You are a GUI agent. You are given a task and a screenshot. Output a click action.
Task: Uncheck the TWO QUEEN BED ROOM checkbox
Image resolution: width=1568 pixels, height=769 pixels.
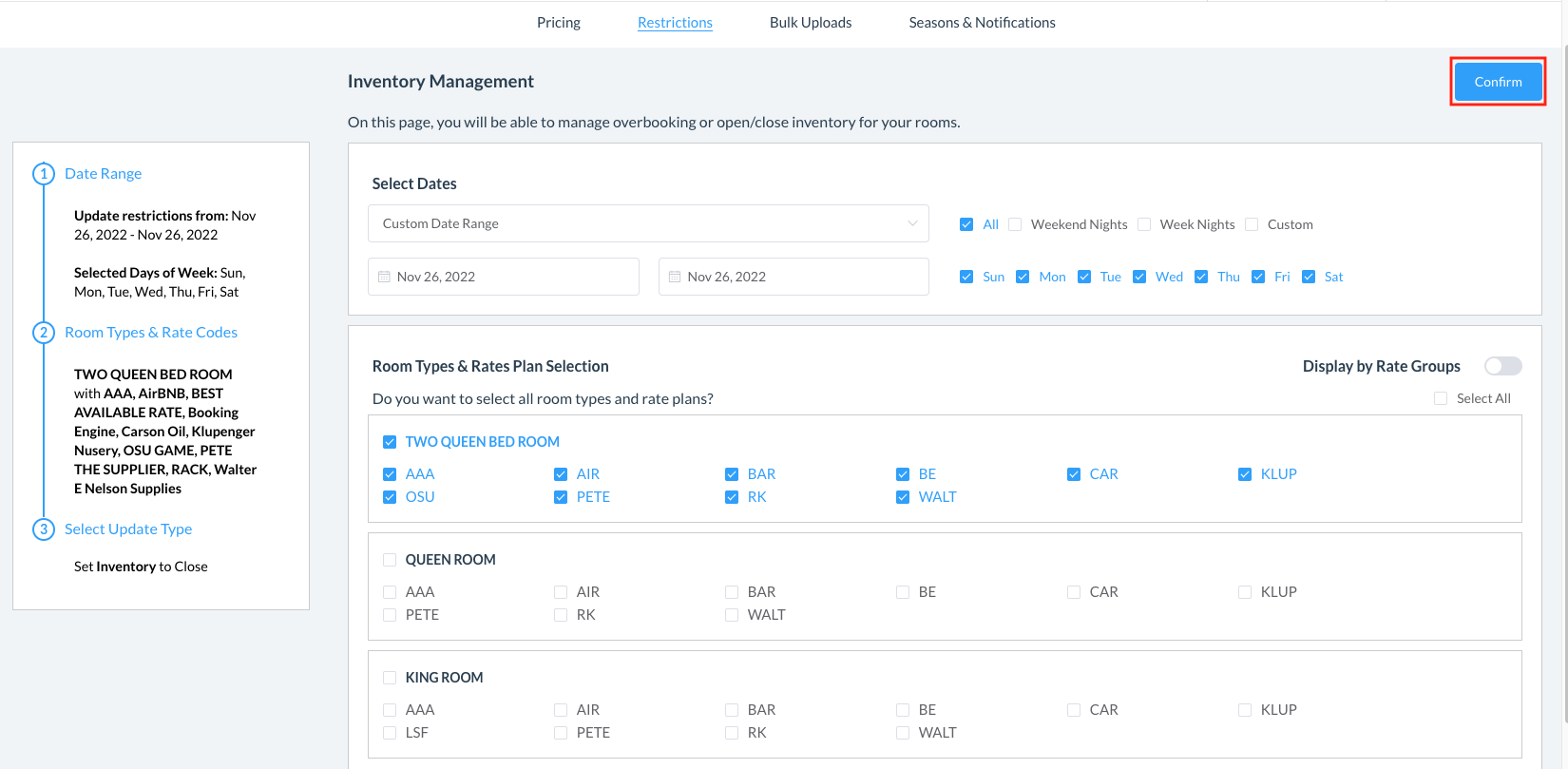tap(390, 442)
